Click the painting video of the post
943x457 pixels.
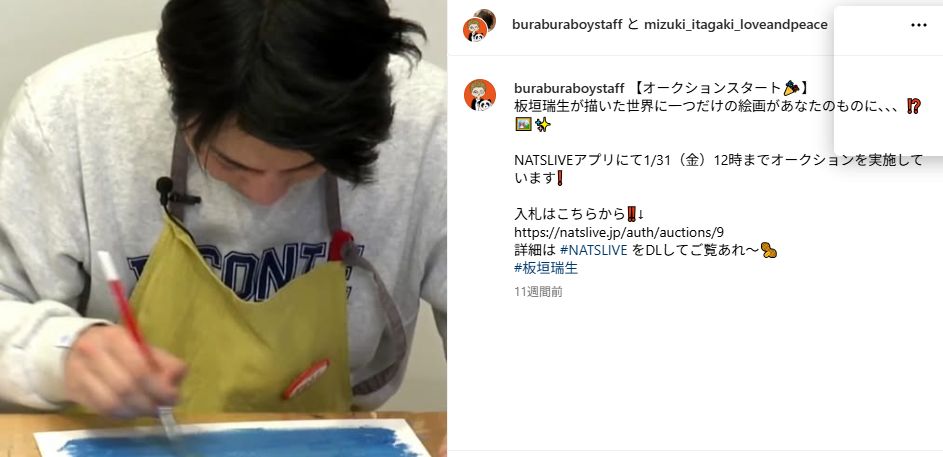[223, 228]
